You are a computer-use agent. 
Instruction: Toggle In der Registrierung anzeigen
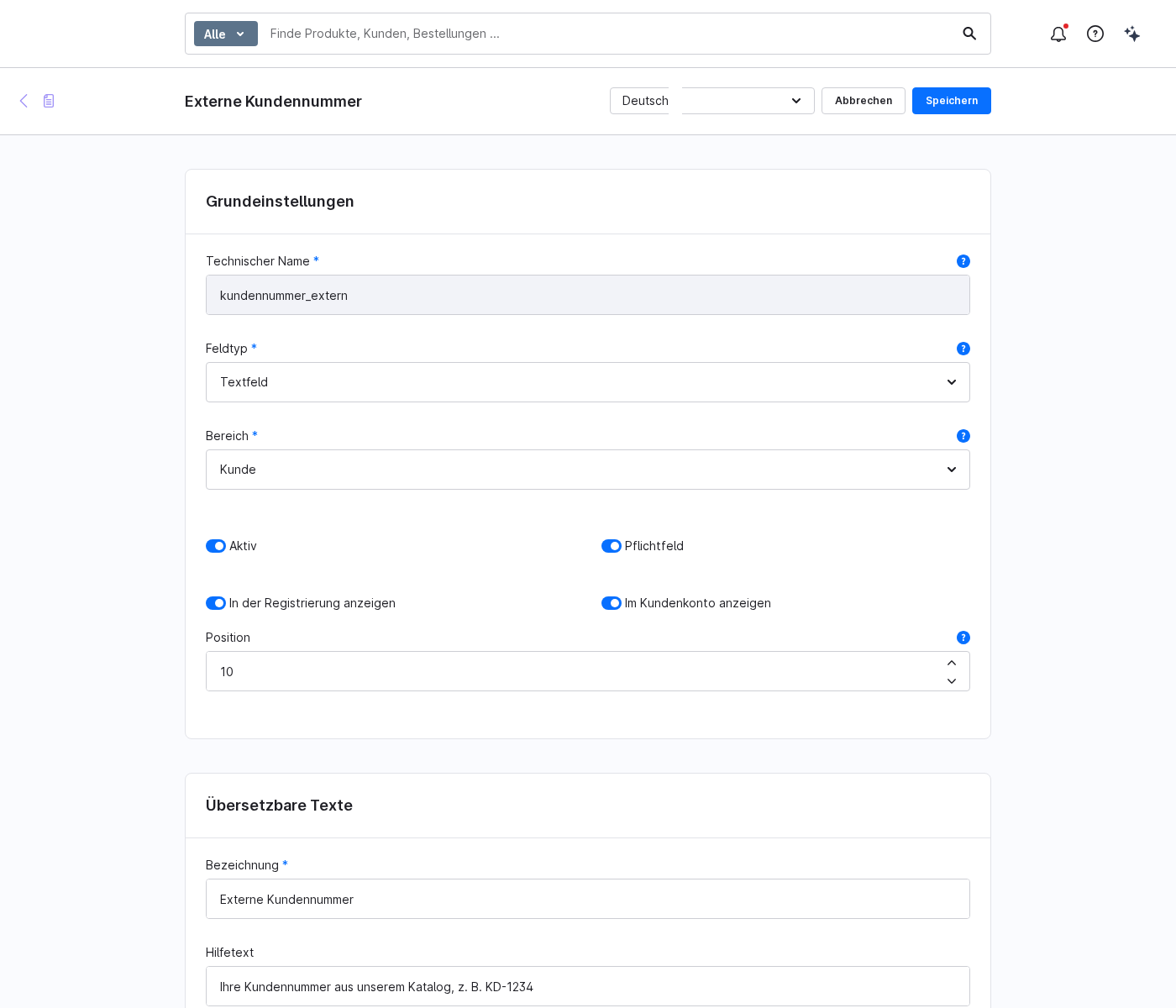[216, 603]
